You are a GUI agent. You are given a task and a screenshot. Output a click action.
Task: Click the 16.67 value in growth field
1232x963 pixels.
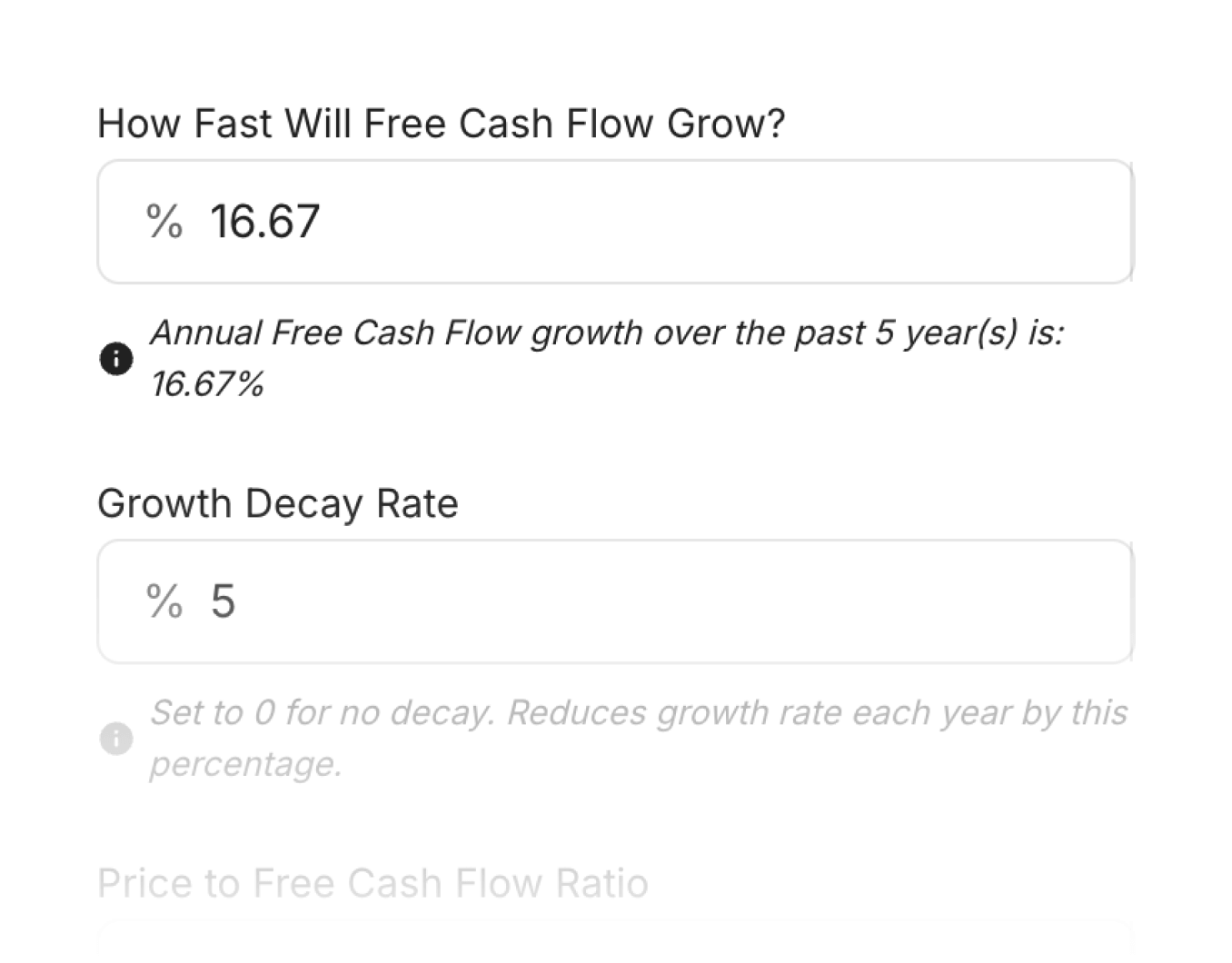[x=265, y=222]
